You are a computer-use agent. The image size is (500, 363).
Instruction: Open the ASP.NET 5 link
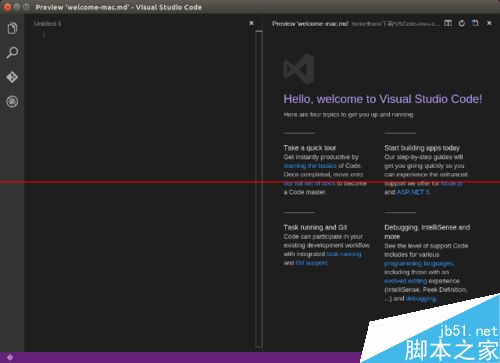coord(413,192)
